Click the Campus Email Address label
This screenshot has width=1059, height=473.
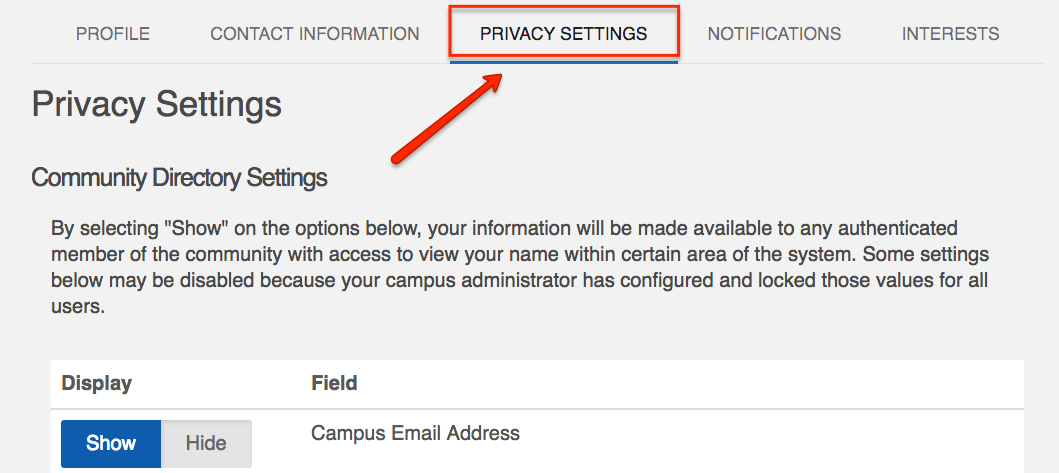pos(415,433)
